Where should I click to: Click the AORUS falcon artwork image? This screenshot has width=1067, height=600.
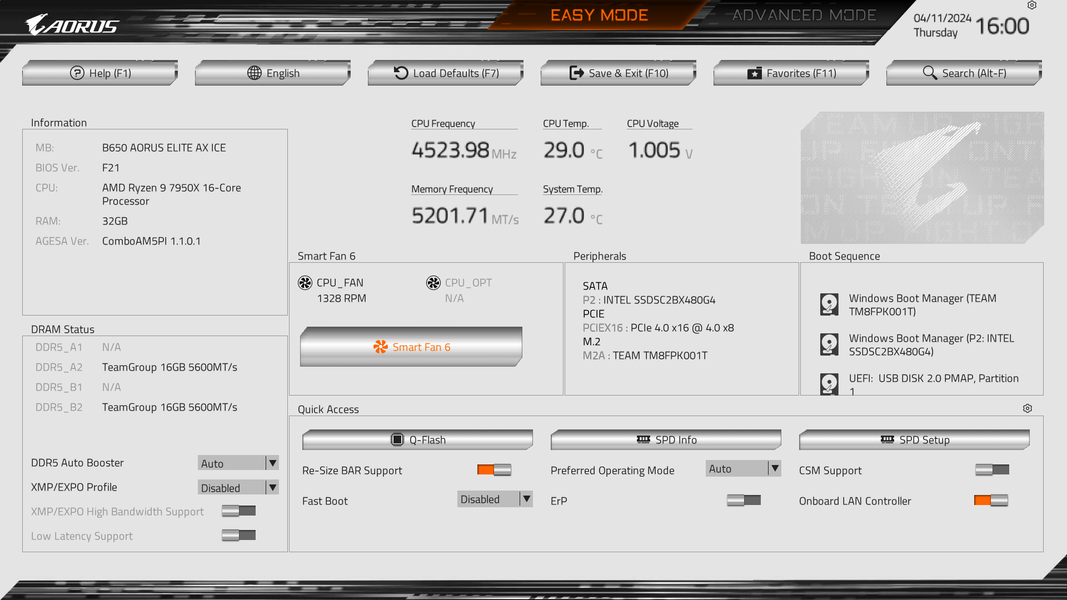coord(922,178)
